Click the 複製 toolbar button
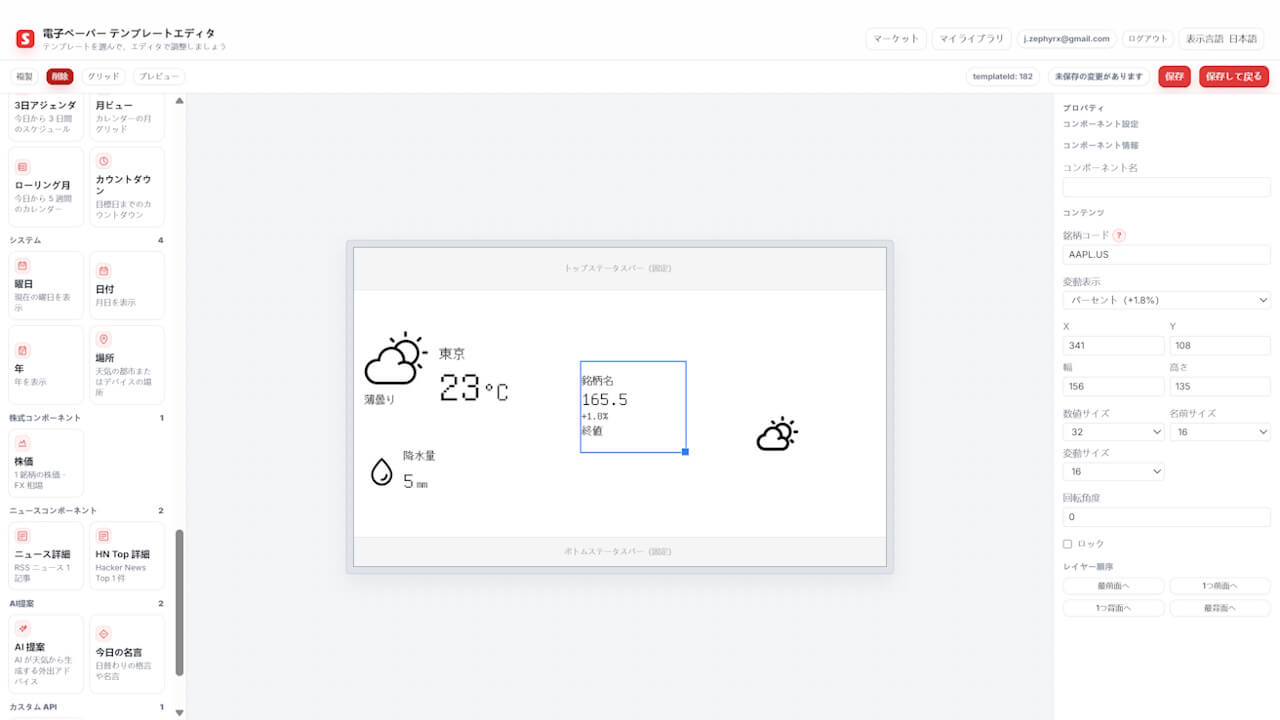Viewport: 1280px width, 720px height. coord(25,76)
